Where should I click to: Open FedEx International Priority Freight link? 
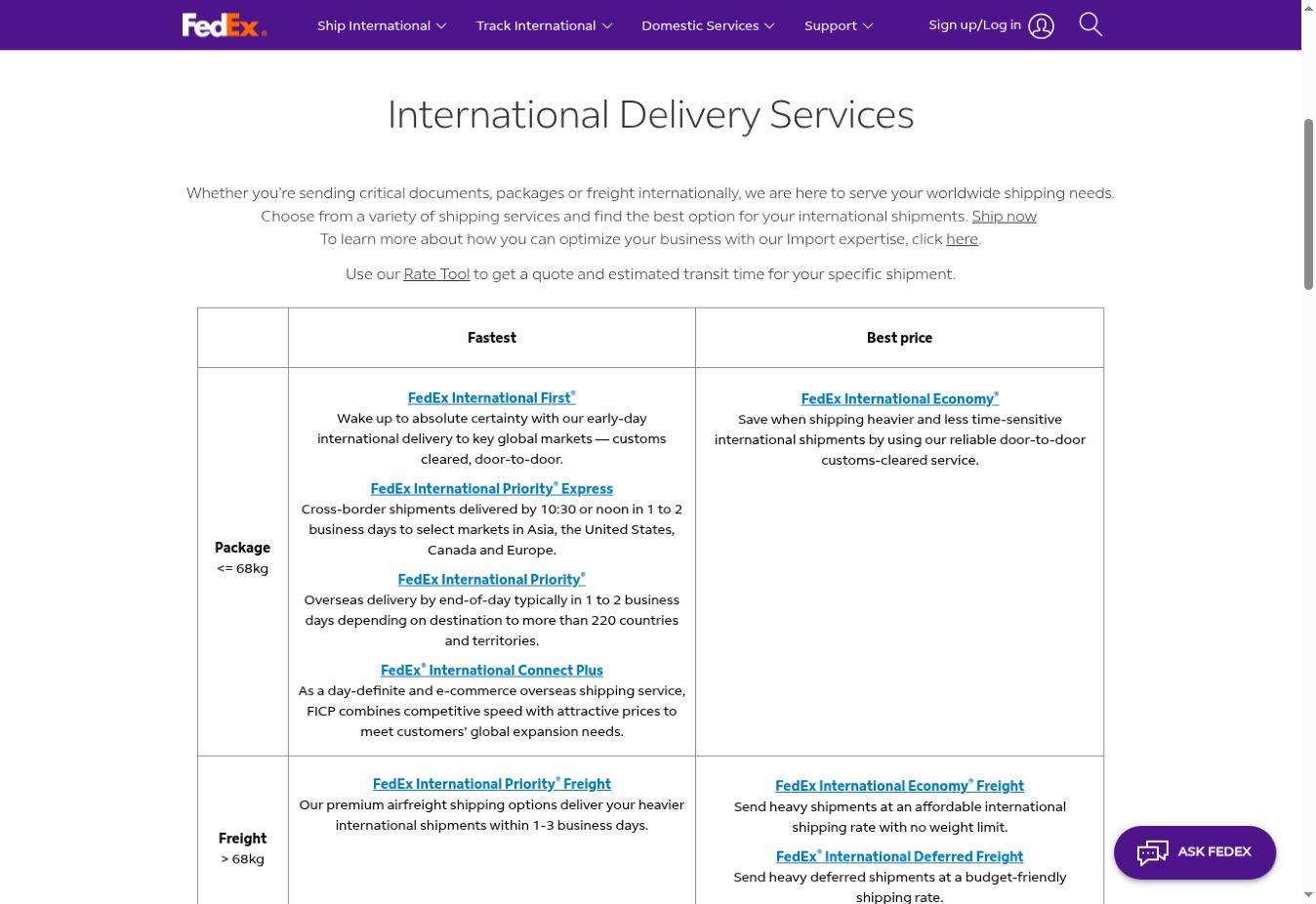coord(492,783)
